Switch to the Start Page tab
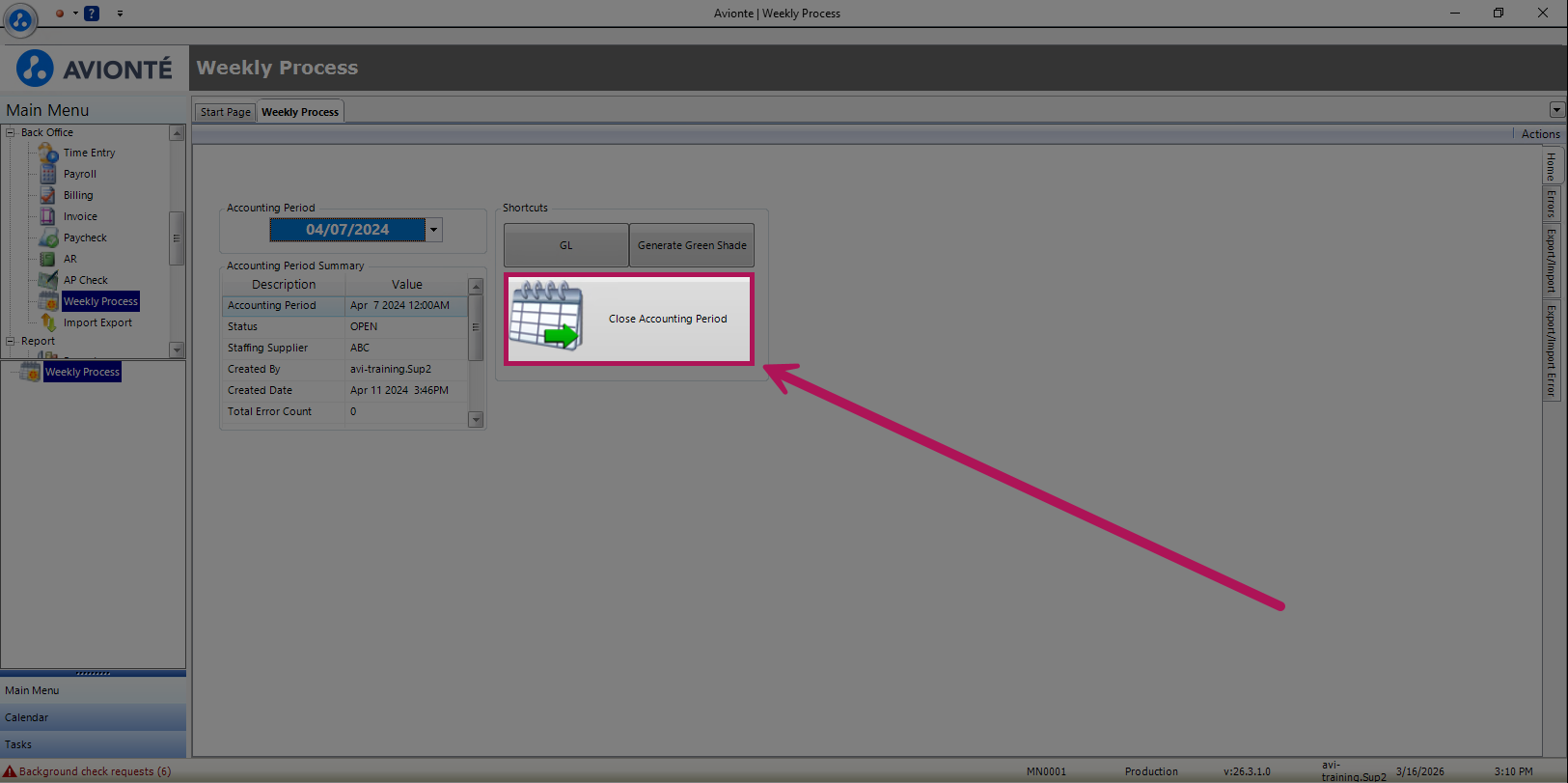The image size is (1568, 783). click(225, 112)
